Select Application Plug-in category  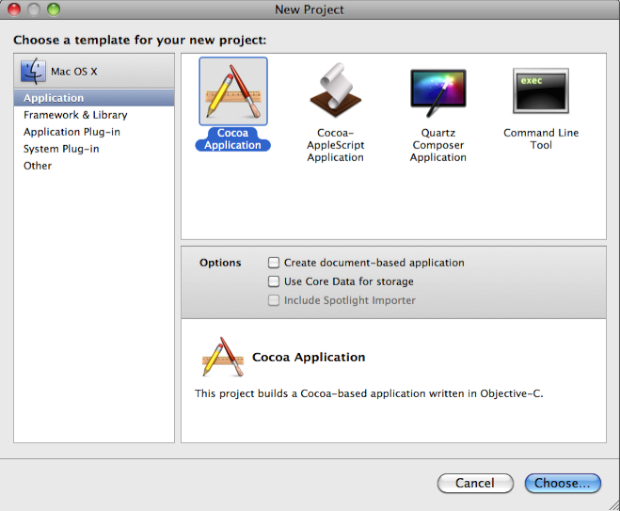[94, 132]
